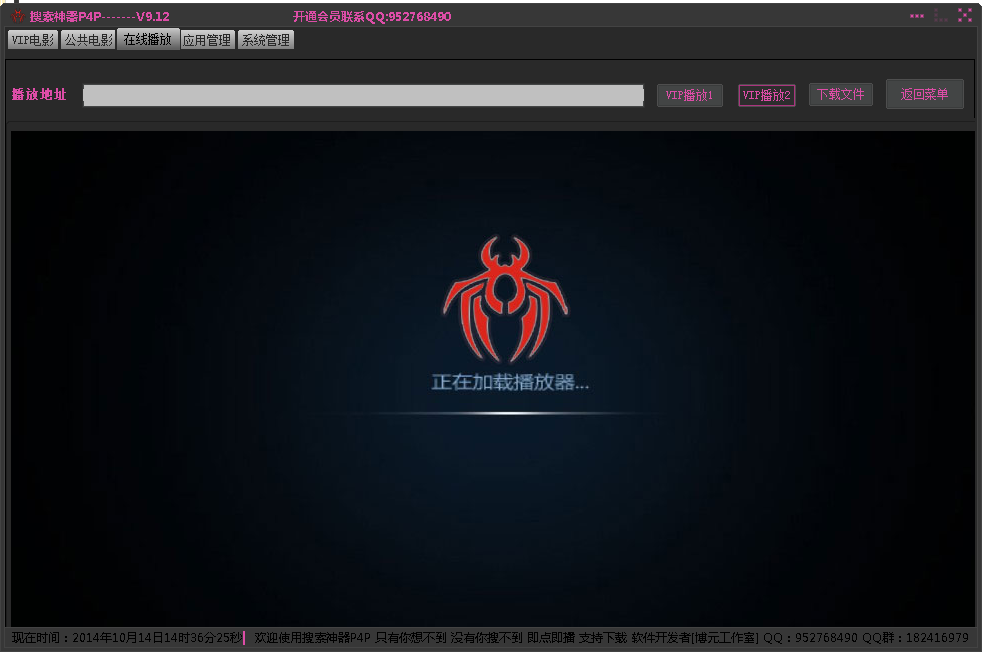Click the 正在加载播放器 loading text

click(510, 382)
